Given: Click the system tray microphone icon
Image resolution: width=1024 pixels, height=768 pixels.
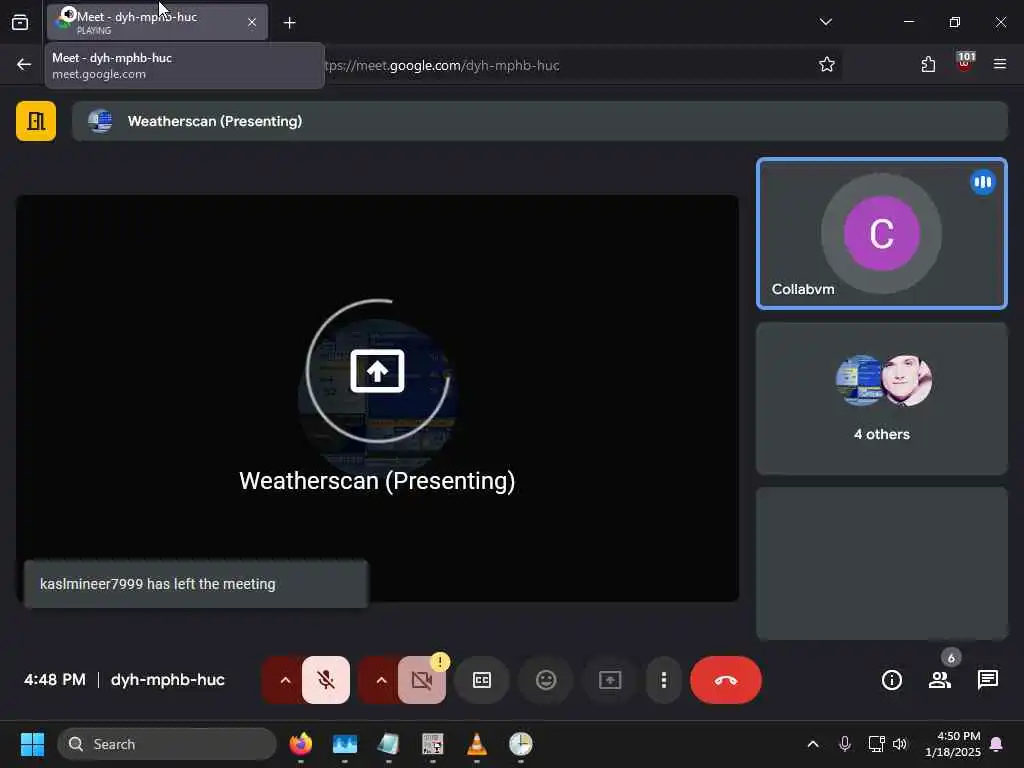Looking at the screenshot, I should [844, 744].
